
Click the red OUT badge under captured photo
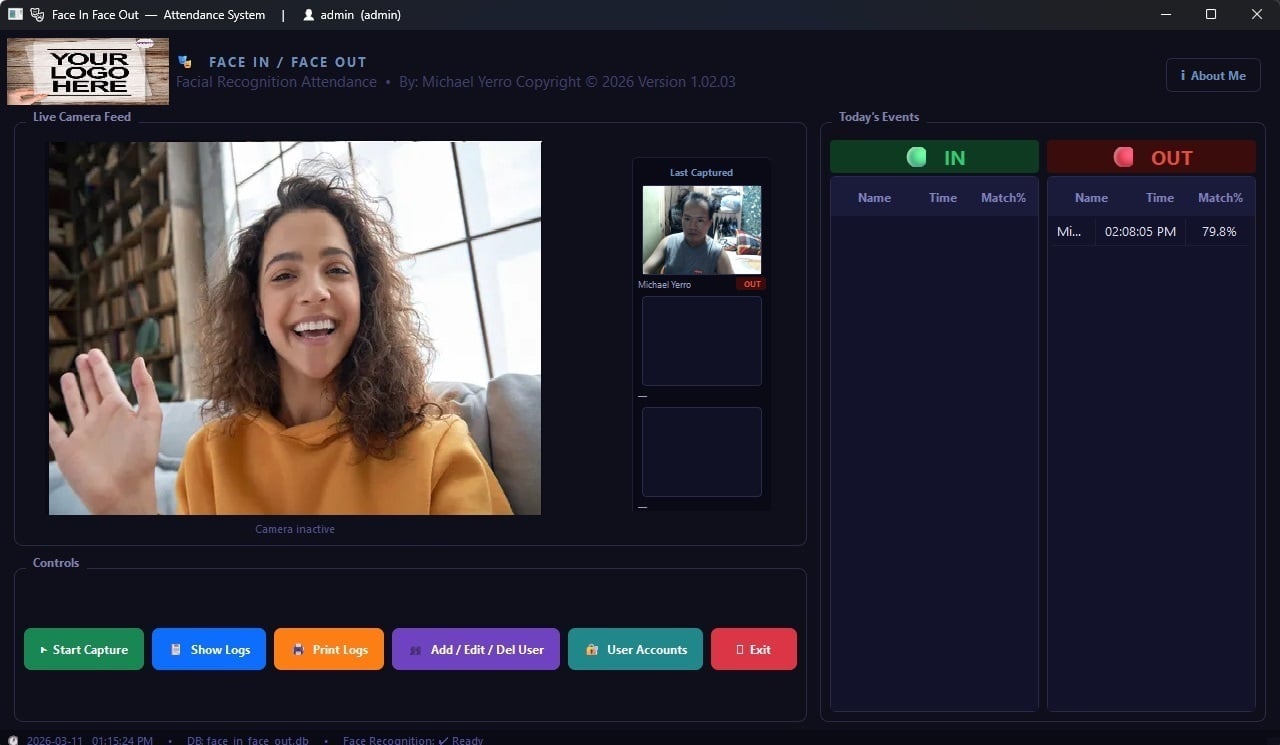(x=752, y=284)
